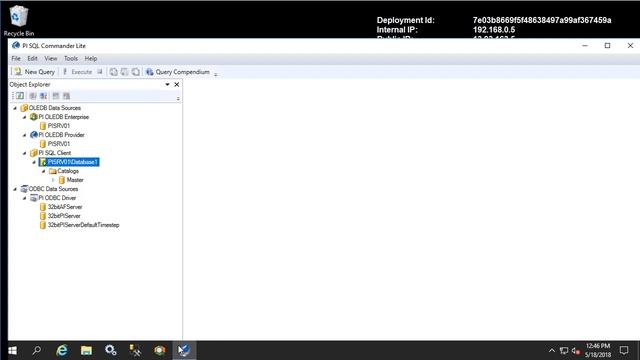Collapse the PI OLEDB Provider node
This screenshot has height=360, width=640.
coord(24,135)
